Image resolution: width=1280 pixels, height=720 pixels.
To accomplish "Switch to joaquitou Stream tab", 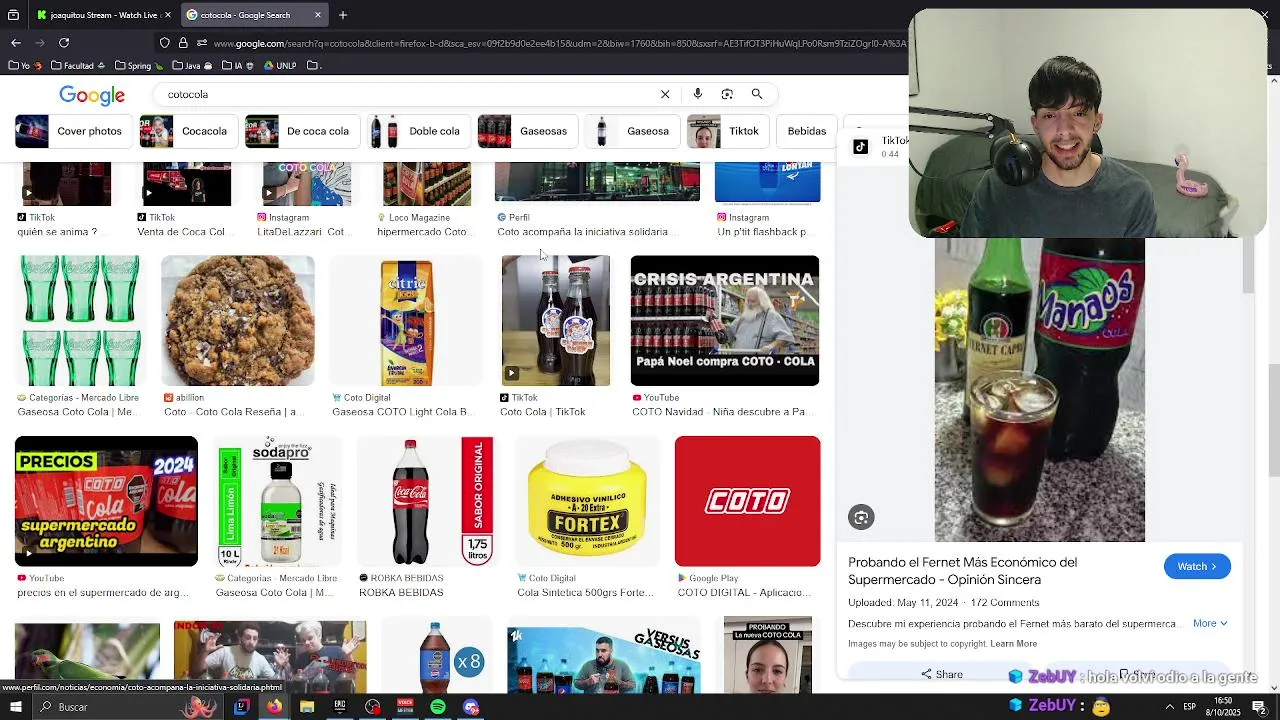I will [x=104, y=15].
